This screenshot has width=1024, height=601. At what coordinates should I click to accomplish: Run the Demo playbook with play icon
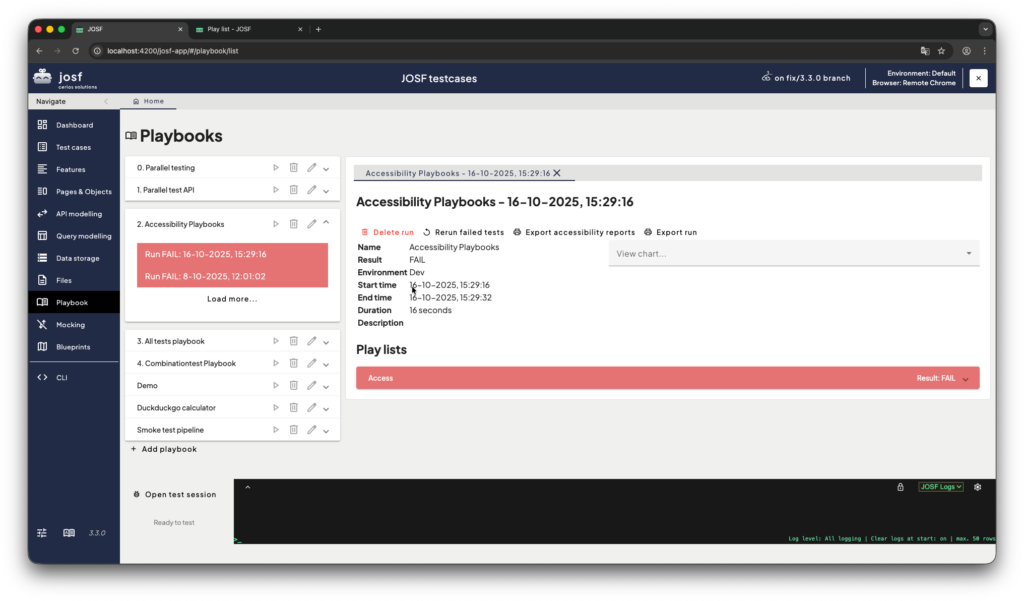pyautogui.click(x=276, y=385)
